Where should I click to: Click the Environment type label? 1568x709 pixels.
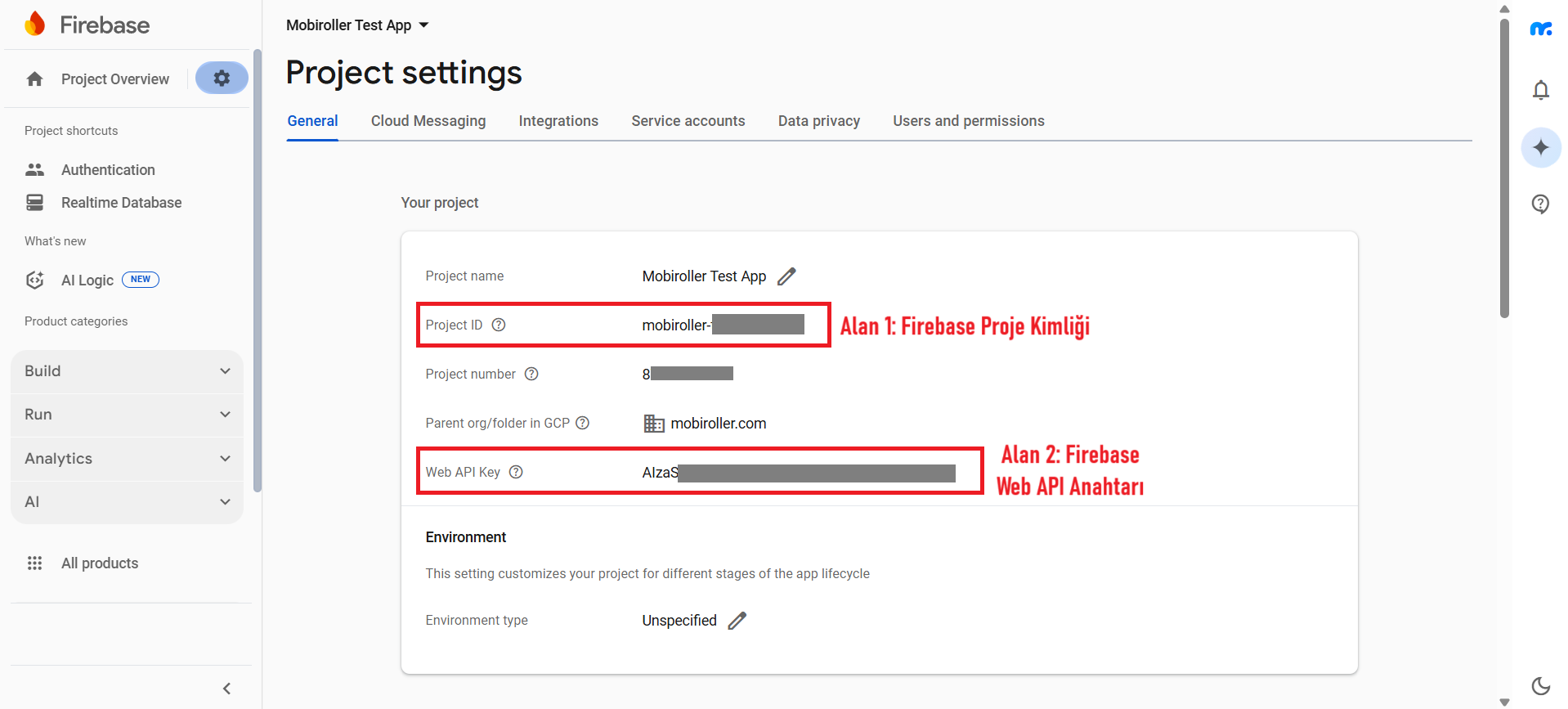pyautogui.click(x=477, y=621)
